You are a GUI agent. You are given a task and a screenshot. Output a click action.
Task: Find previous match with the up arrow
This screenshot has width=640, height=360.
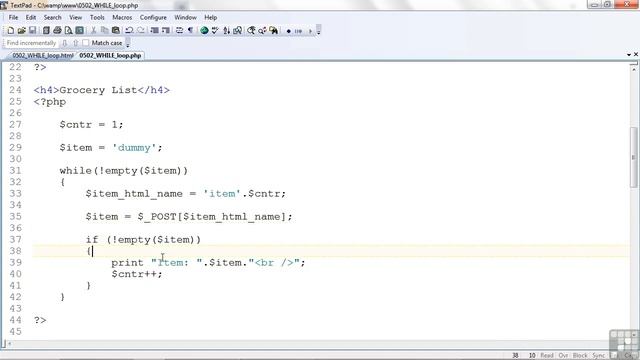point(76,43)
